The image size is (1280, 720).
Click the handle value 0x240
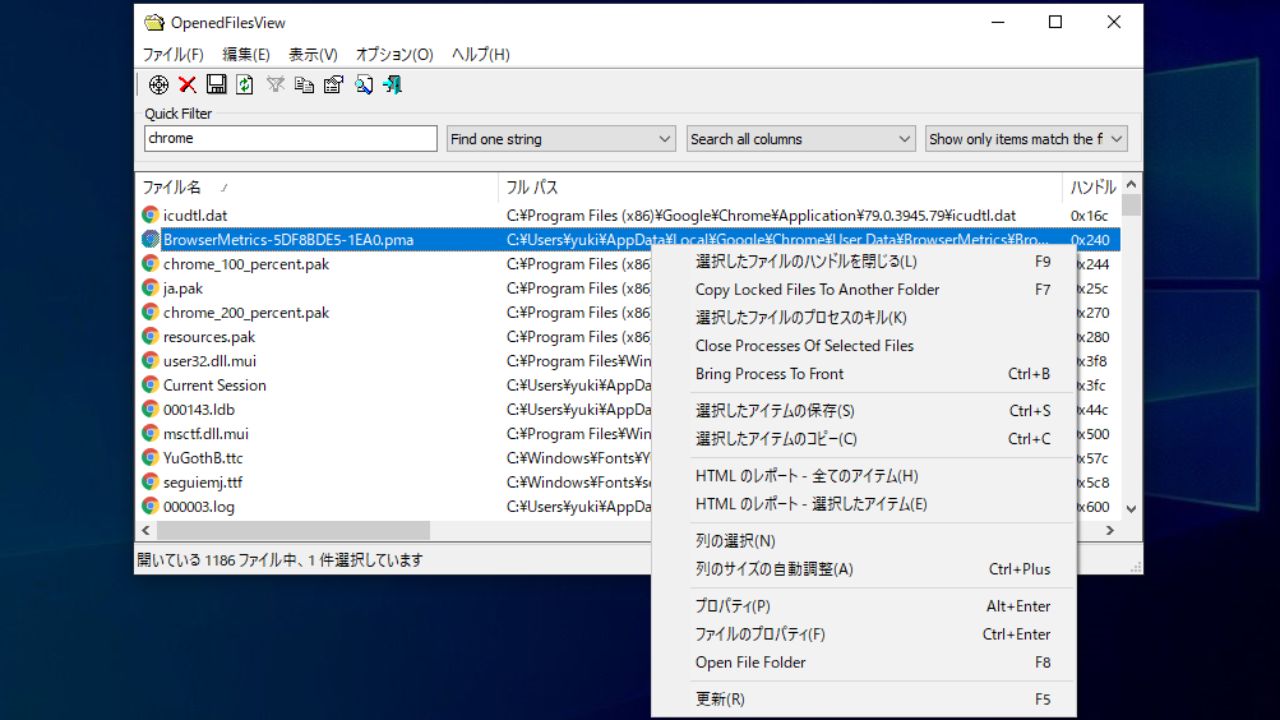tap(1089, 240)
